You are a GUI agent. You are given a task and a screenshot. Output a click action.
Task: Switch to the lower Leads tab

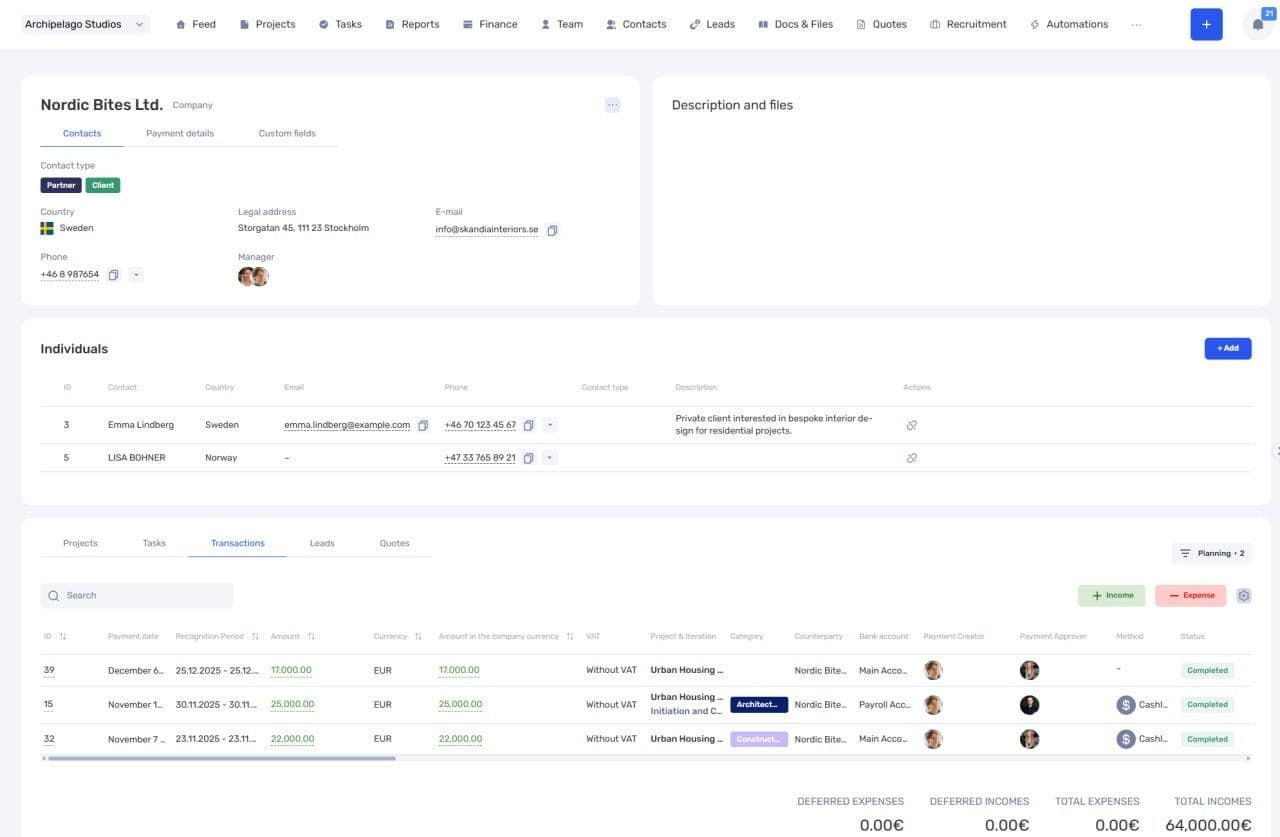[x=322, y=543]
